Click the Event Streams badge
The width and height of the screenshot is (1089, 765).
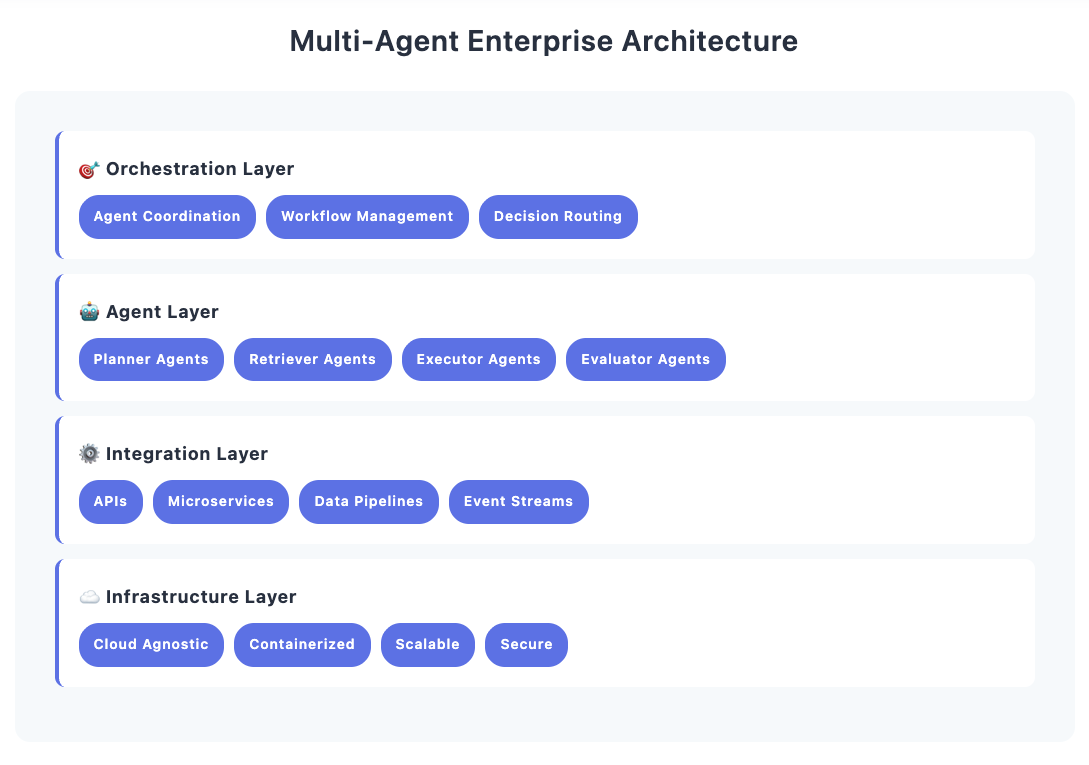coord(518,501)
